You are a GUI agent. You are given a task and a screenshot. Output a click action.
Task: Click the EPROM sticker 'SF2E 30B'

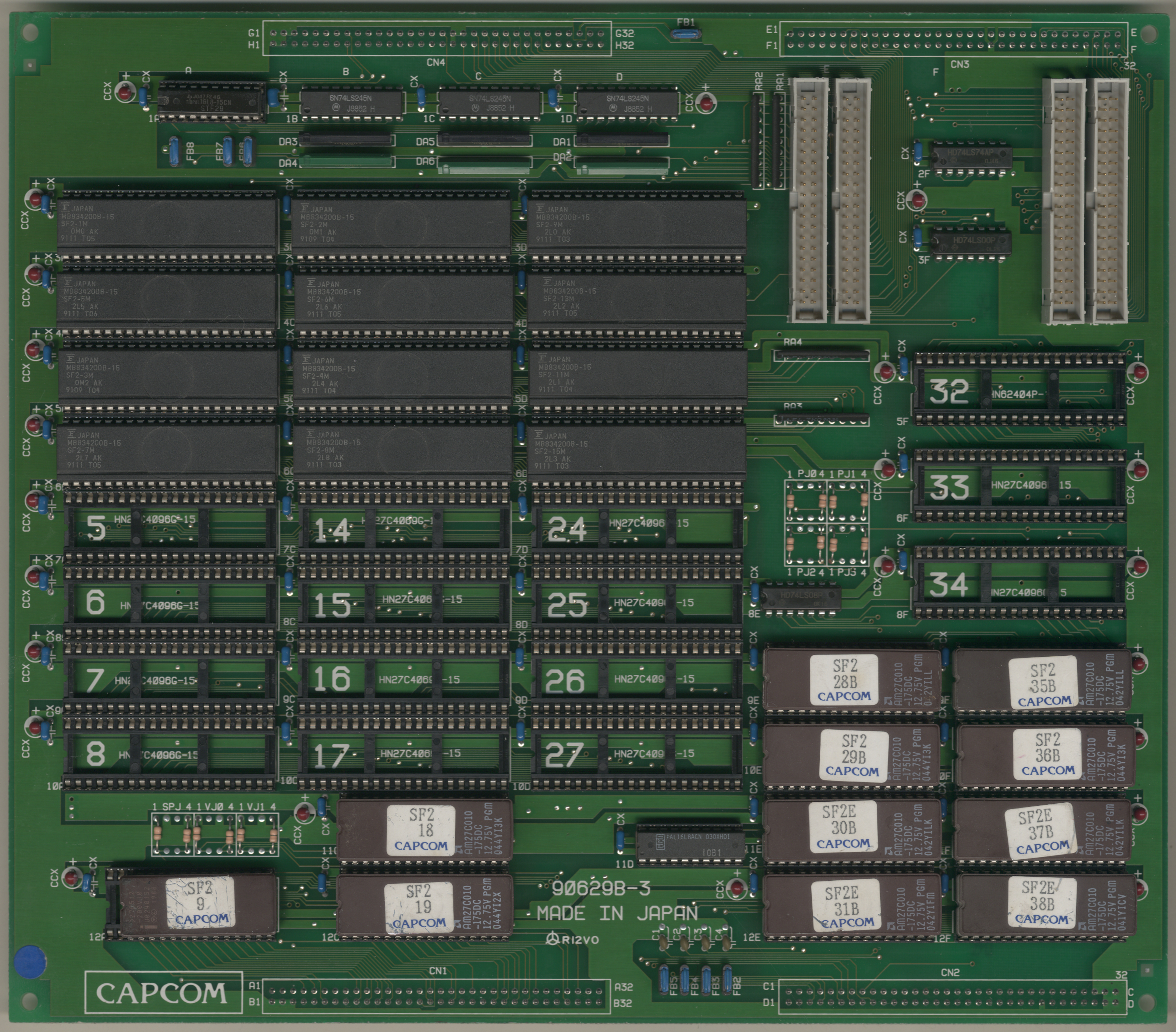[843, 827]
